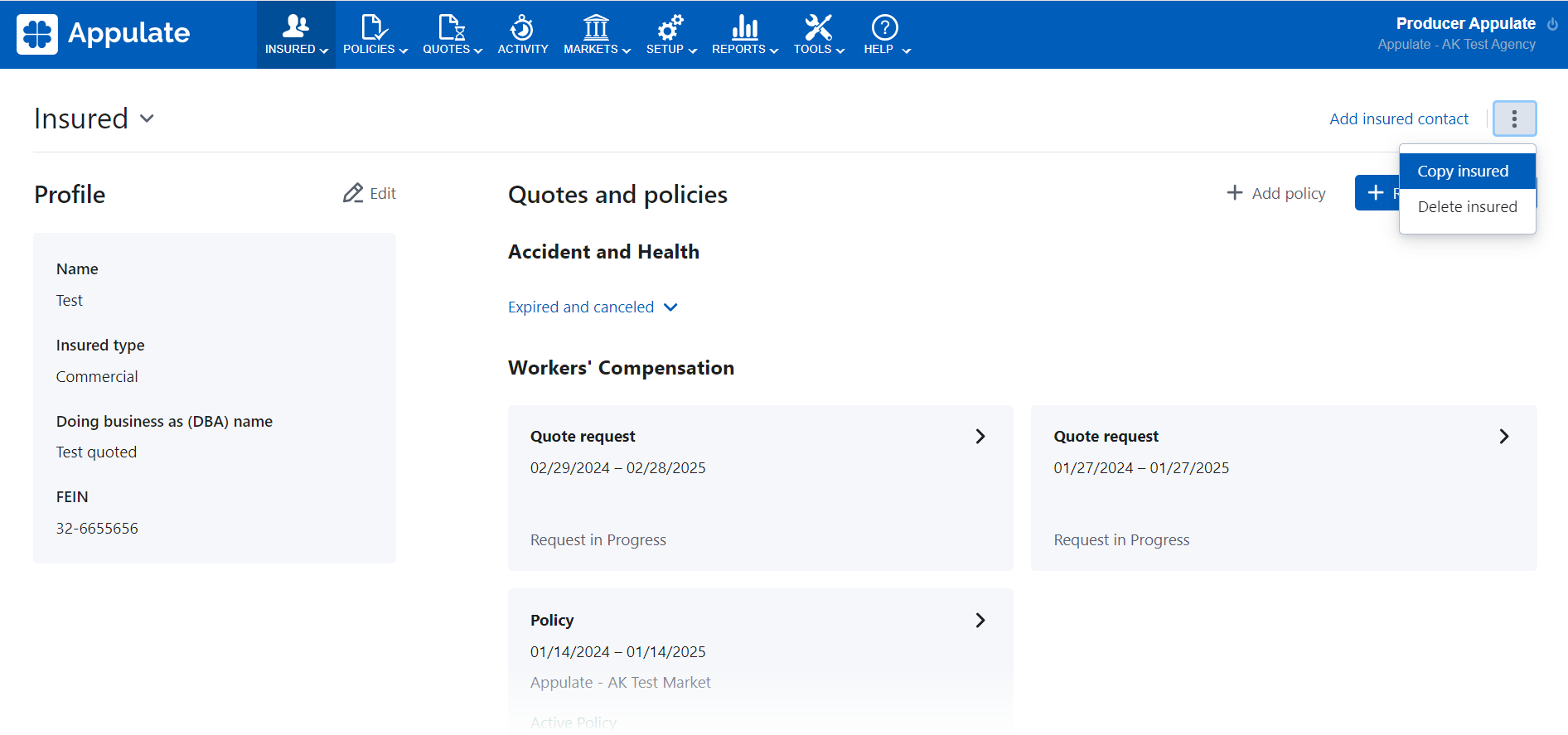The height and width of the screenshot is (735, 1568).
Task: Toggle the three-dot more options button
Action: tap(1514, 118)
